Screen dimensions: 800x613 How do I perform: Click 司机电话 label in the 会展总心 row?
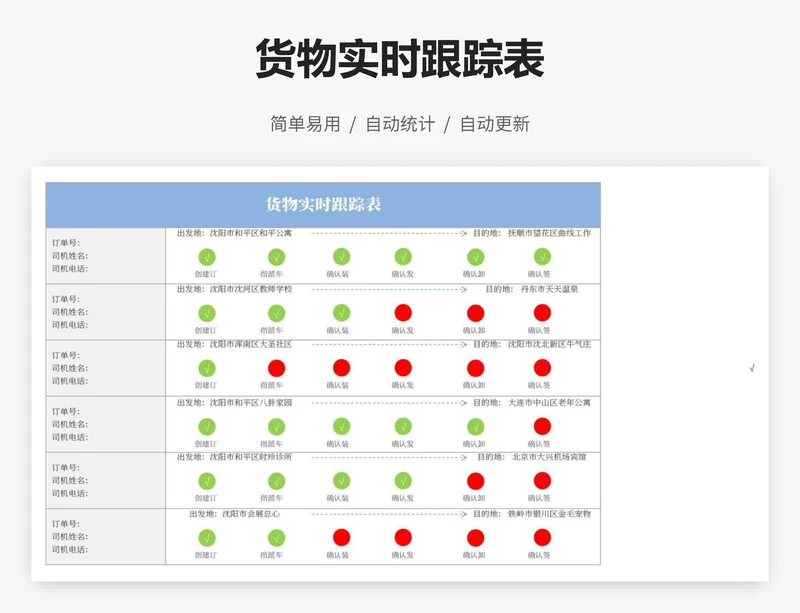click(x=70, y=549)
